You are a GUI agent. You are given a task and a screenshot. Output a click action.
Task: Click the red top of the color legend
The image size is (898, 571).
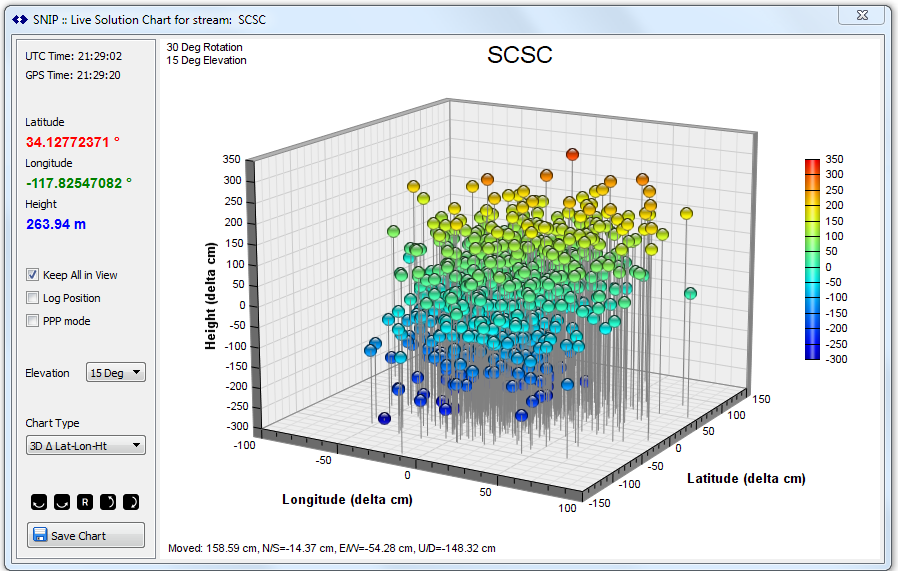tap(813, 163)
